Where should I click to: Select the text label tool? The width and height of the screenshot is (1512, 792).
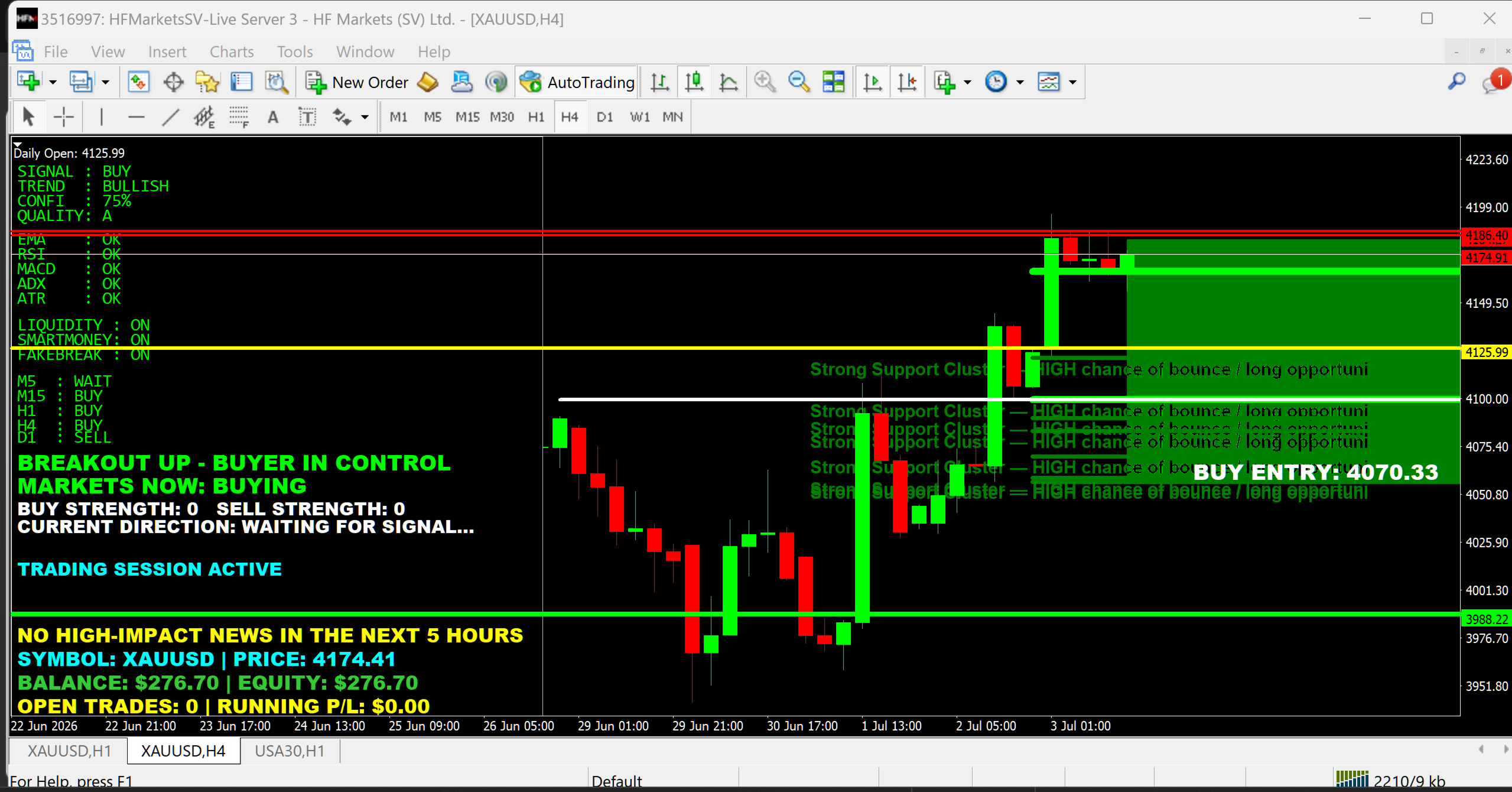click(x=307, y=117)
